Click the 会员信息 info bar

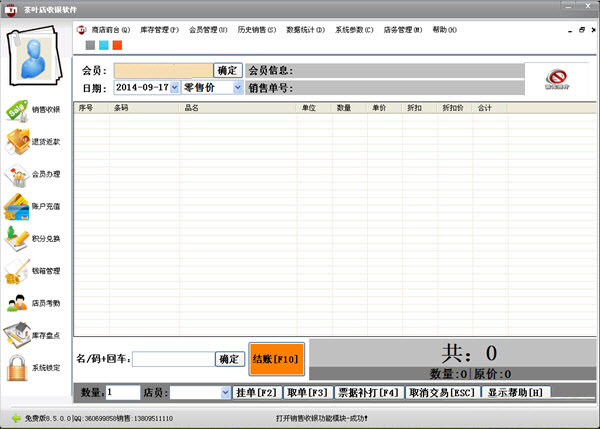click(385, 71)
